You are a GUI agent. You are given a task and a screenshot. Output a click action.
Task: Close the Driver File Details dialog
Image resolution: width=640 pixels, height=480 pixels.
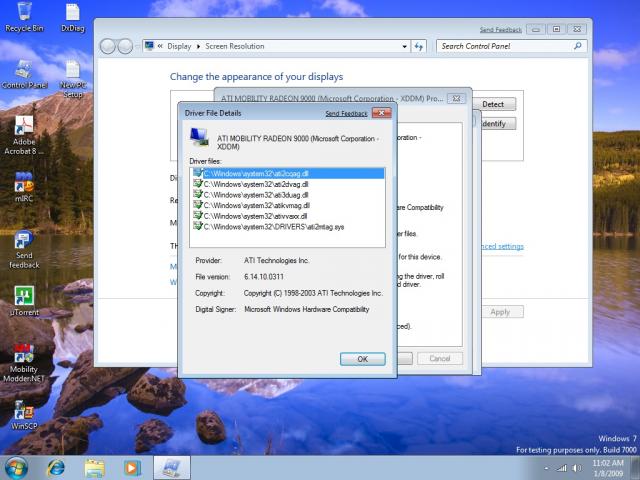[382, 113]
